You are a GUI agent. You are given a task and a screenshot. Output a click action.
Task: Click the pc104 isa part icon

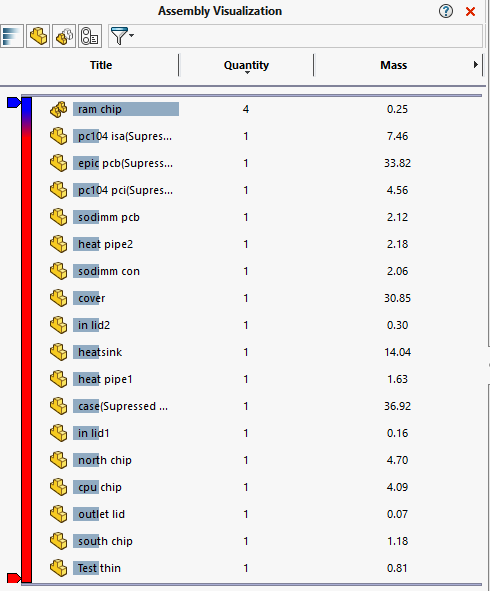click(x=58, y=136)
